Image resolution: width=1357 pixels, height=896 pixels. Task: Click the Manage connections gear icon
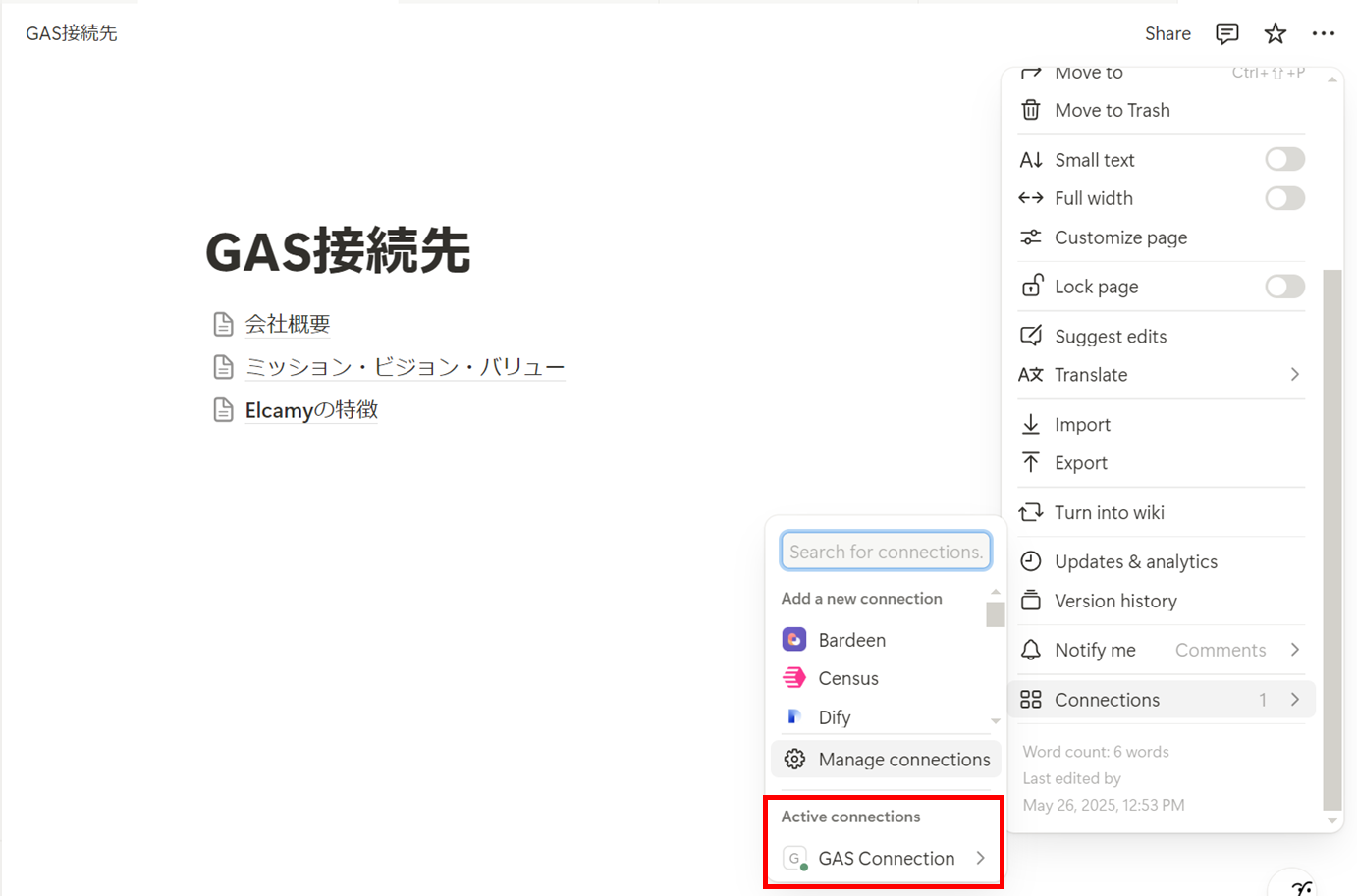coord(794,759)
